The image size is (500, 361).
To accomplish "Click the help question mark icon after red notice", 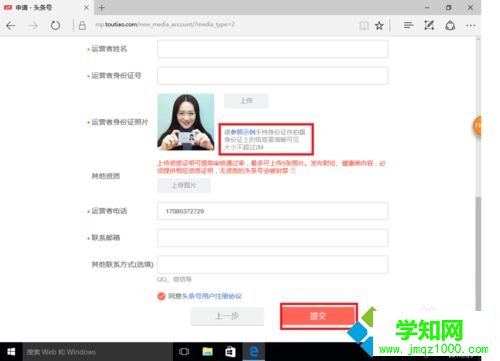I will tap(293, 171).
